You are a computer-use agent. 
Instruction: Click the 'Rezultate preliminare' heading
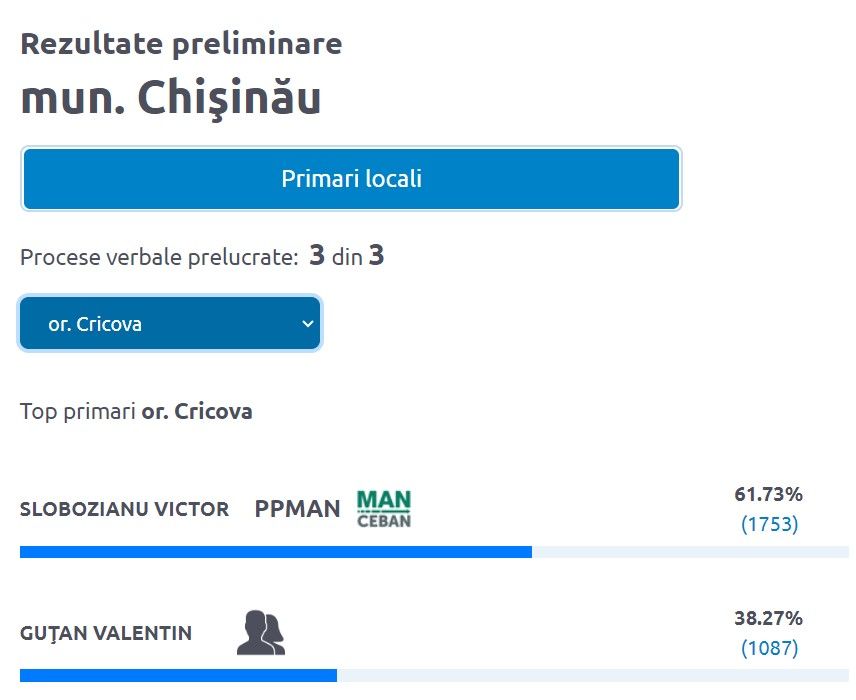click(x=181, y=44)
